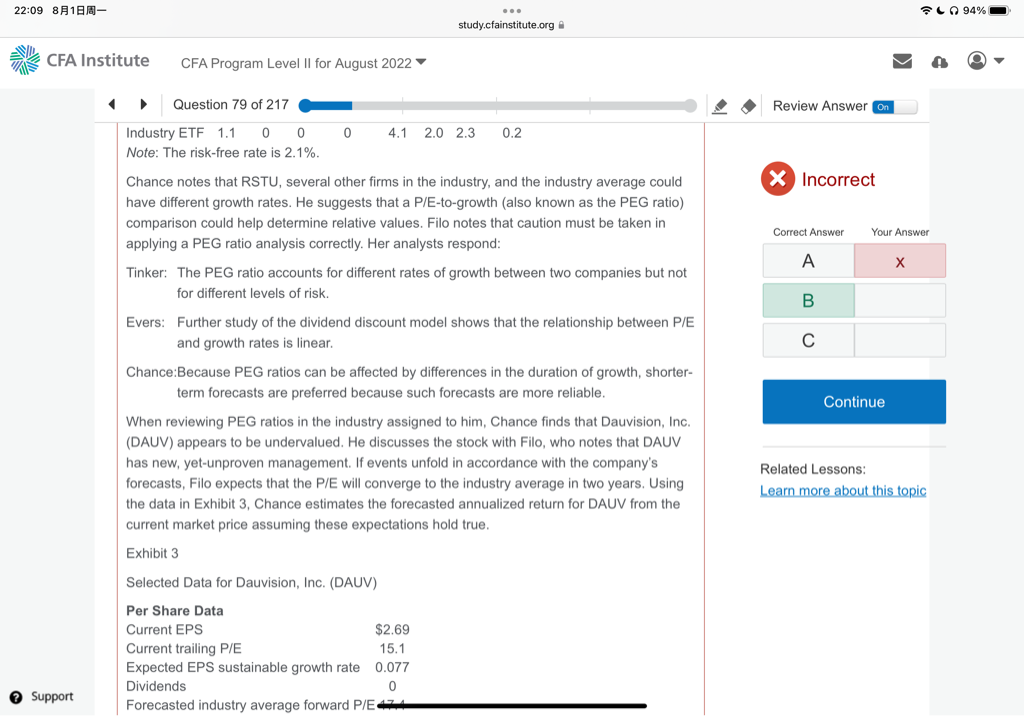Click the end of the progress bar
This screenshot has width=1024, height=716.
pyautogui.click(x=690, y=106)
